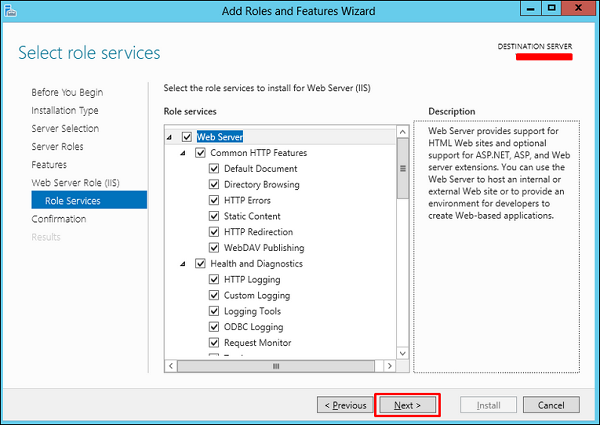Toggle the Directory Browsing checkbox

pyautogui.click(x=214, y=185)
